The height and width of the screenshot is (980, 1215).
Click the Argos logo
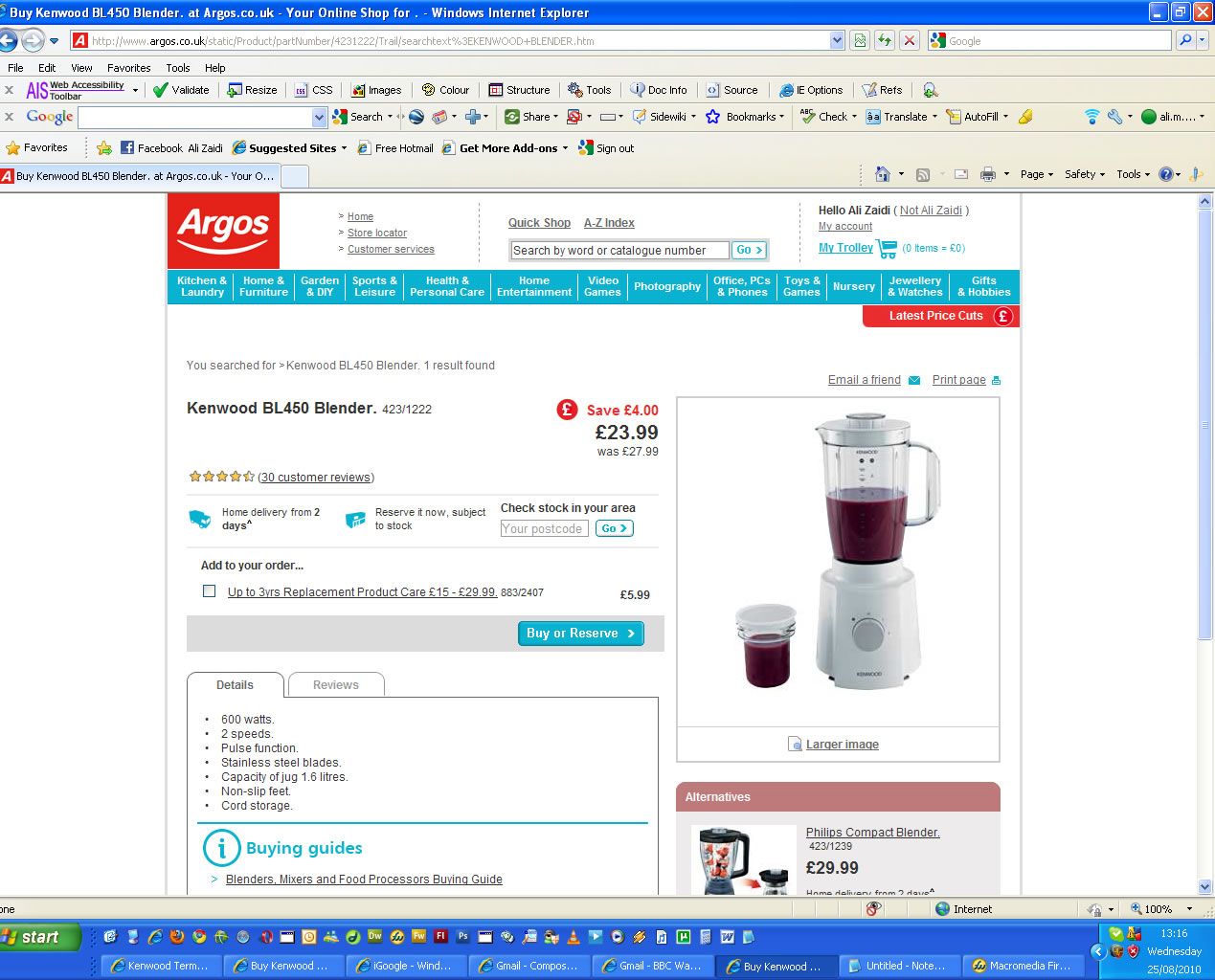223,231
